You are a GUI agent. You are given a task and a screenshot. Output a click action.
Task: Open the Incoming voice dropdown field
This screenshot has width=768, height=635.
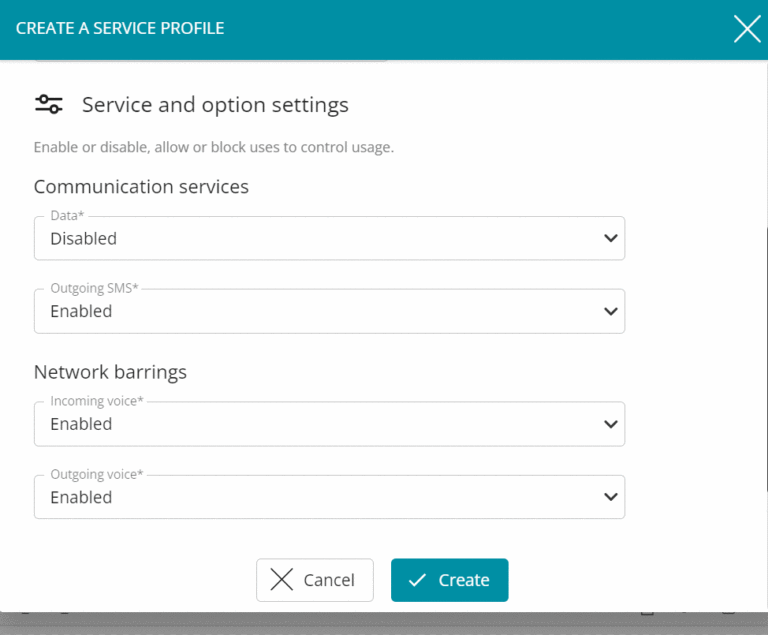(x=329, y=424)
